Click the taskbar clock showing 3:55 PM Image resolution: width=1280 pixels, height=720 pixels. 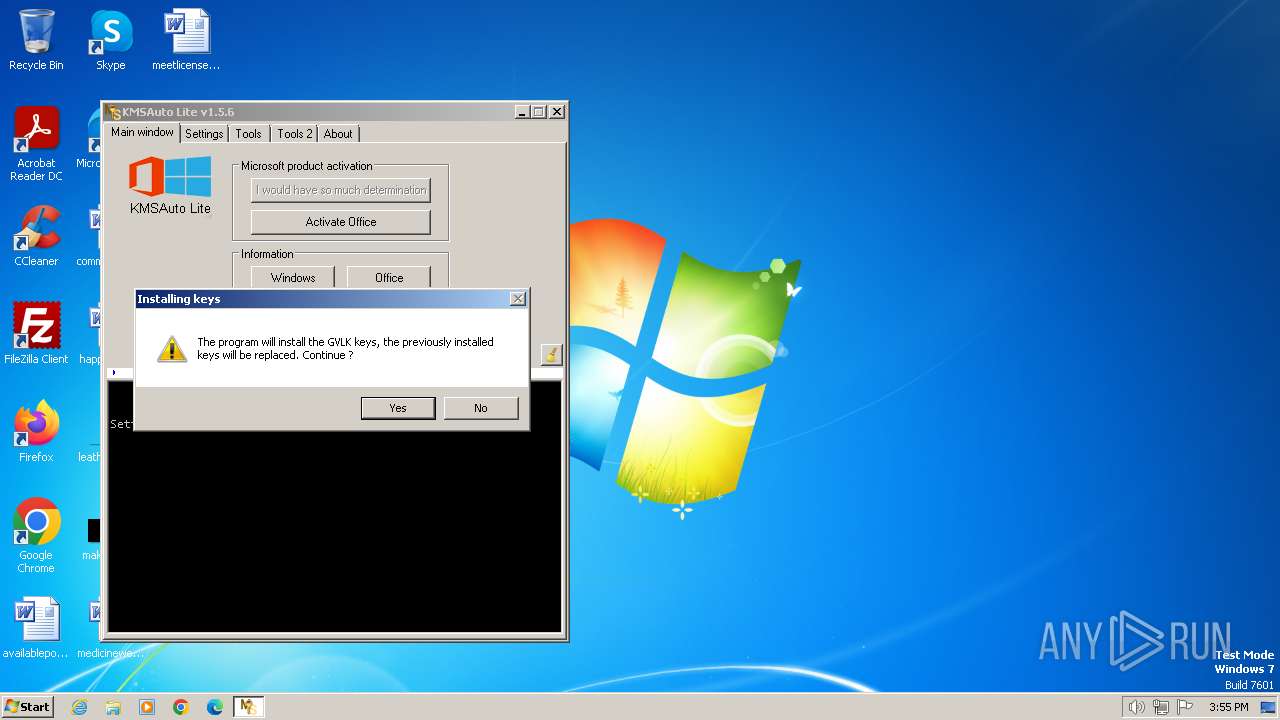(x=1229, y=707)
